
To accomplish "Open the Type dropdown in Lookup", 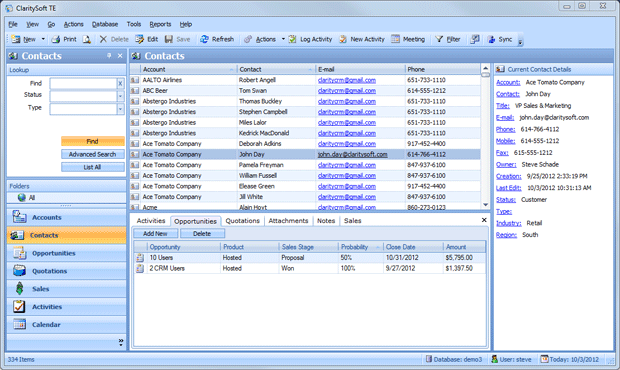I will coord(120,109).
